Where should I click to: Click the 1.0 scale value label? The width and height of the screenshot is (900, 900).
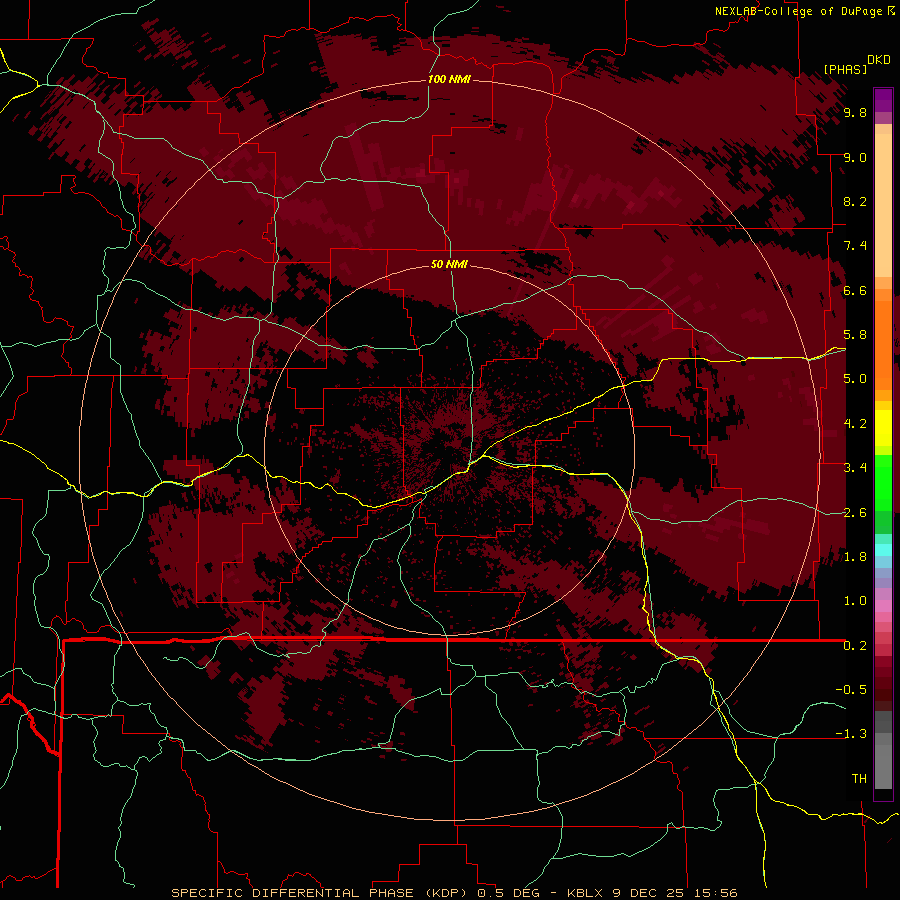click(x=855, y=601)
